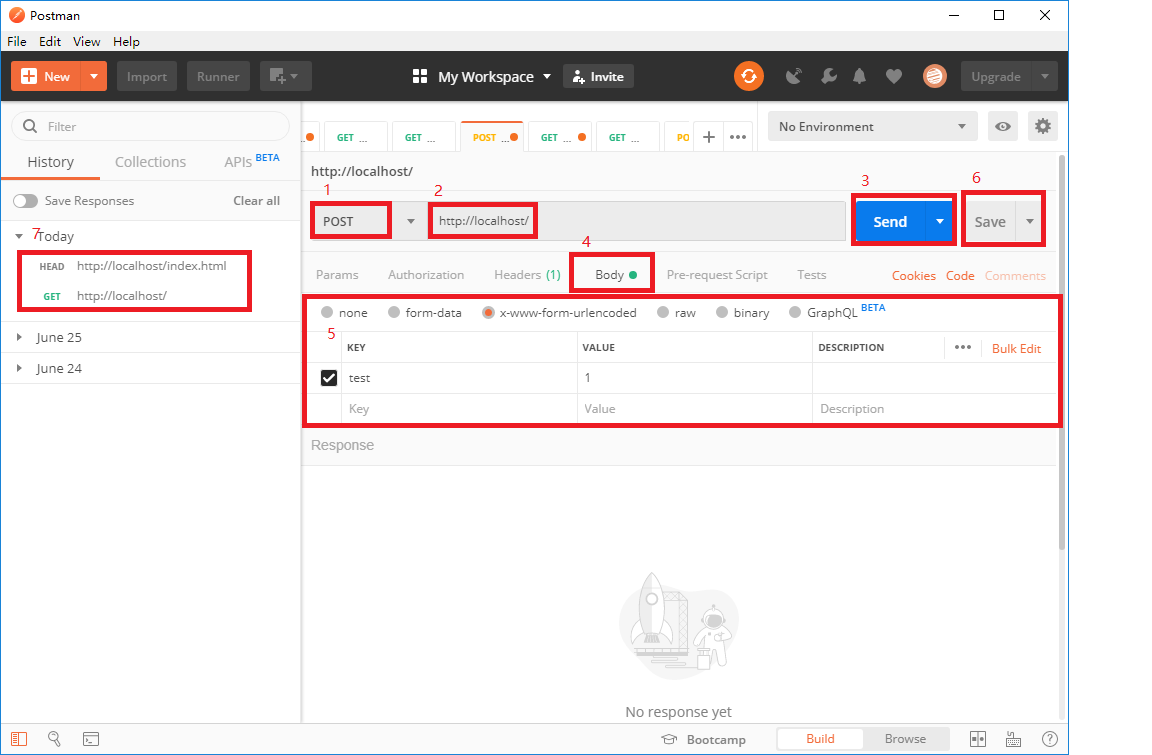Open column options three dots in table header
The height and width of the screenshot is (755, 1152).
[962, 347]
